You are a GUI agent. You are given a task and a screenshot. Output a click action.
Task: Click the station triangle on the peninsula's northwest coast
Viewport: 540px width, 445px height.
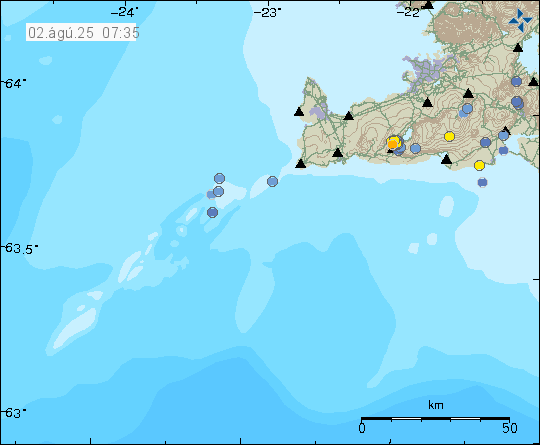tap(299, 112)
